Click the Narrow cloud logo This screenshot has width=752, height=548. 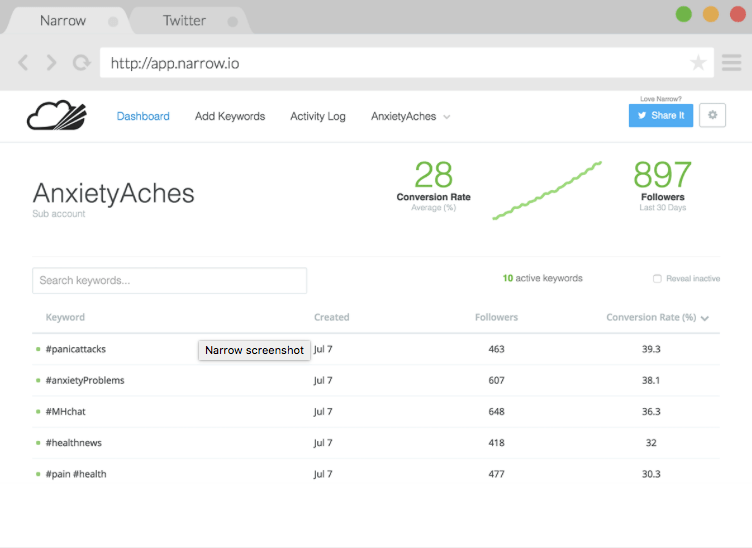pyautogui.click(x=57, y=115)
